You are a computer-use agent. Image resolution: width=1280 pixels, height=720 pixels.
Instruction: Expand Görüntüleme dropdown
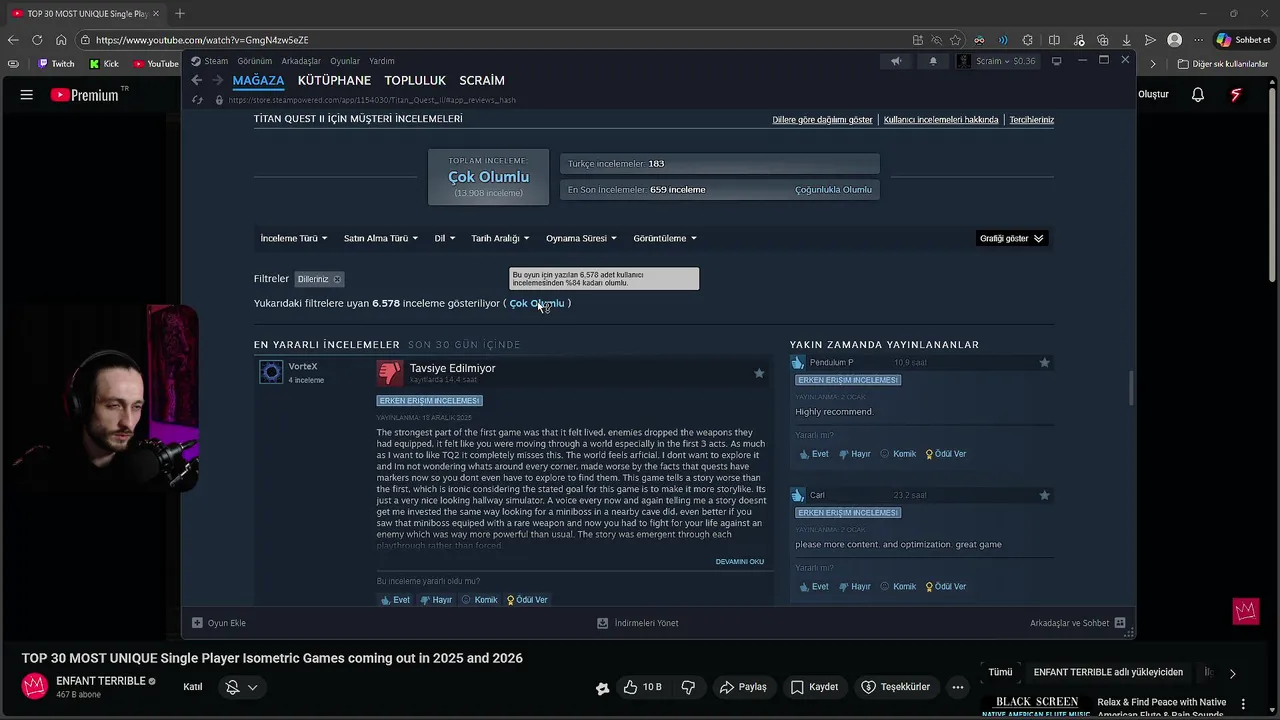(665, 238)
